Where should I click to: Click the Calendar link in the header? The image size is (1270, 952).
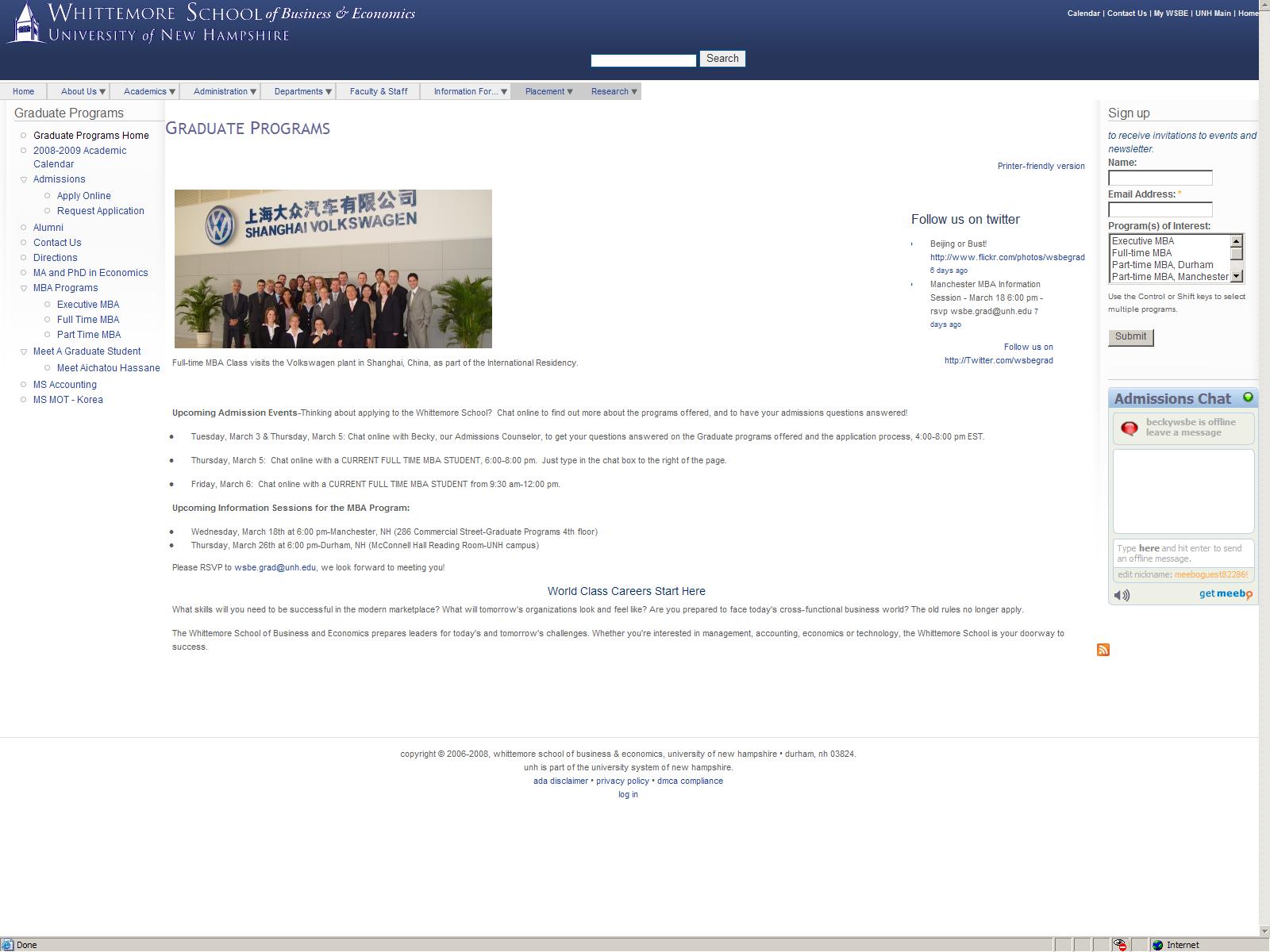click(x=1083, y=13)
